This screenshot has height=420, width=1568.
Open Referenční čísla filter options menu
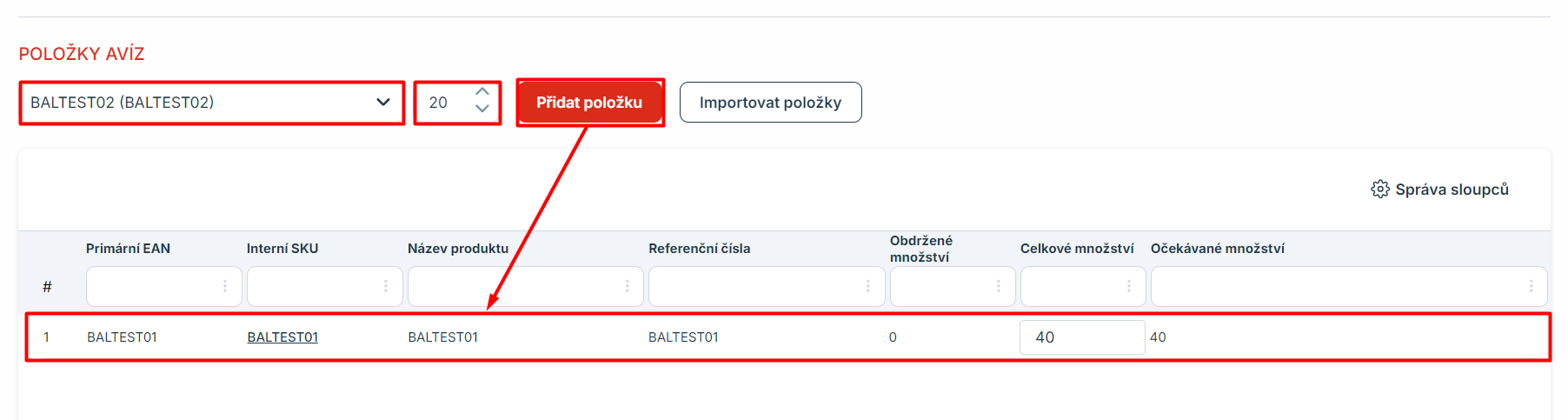pos(868,286)
